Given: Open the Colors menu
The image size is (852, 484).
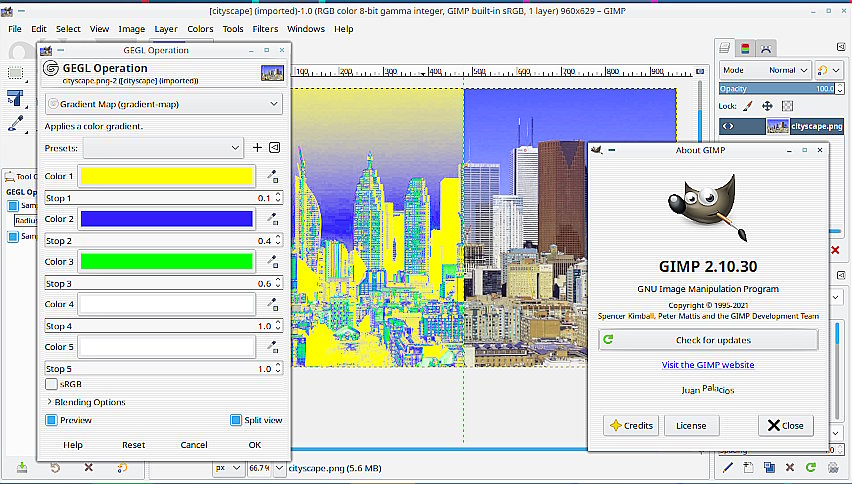Looking at the screenshot, I should [200, 29].
